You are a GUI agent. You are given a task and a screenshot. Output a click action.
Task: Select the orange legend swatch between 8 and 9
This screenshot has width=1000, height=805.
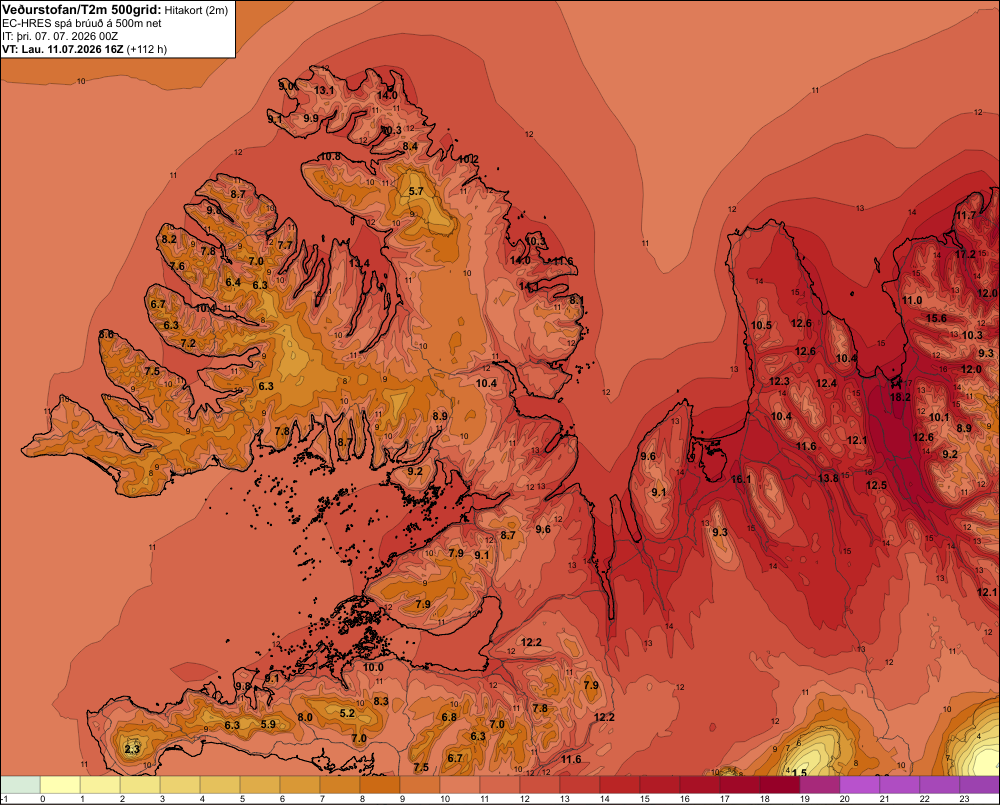coord(380,784)
